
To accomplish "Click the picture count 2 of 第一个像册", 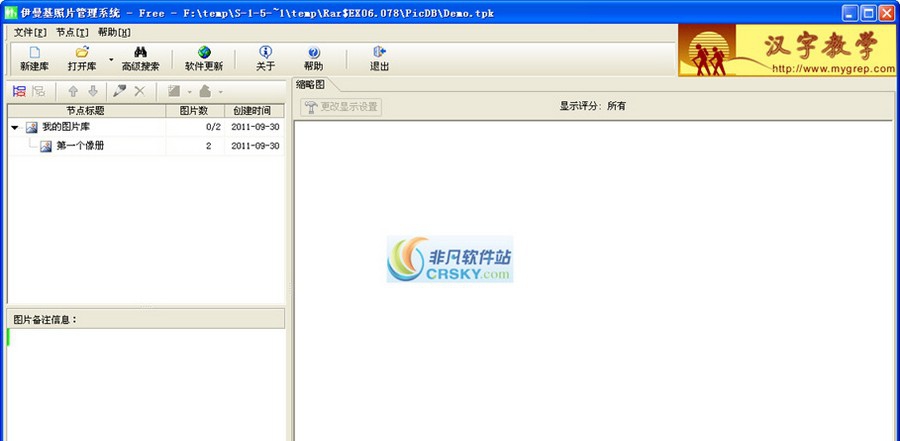I will click(208, 146).
